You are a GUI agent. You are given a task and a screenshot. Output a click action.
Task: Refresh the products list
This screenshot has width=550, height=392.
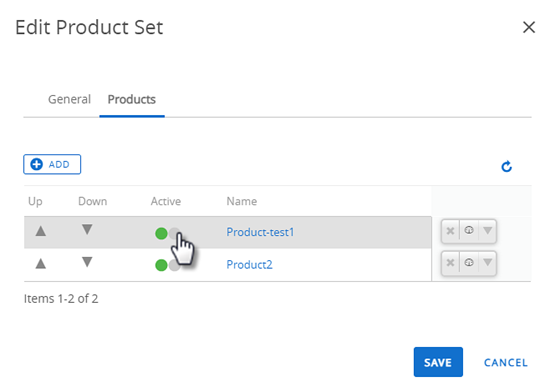(507, 167)
